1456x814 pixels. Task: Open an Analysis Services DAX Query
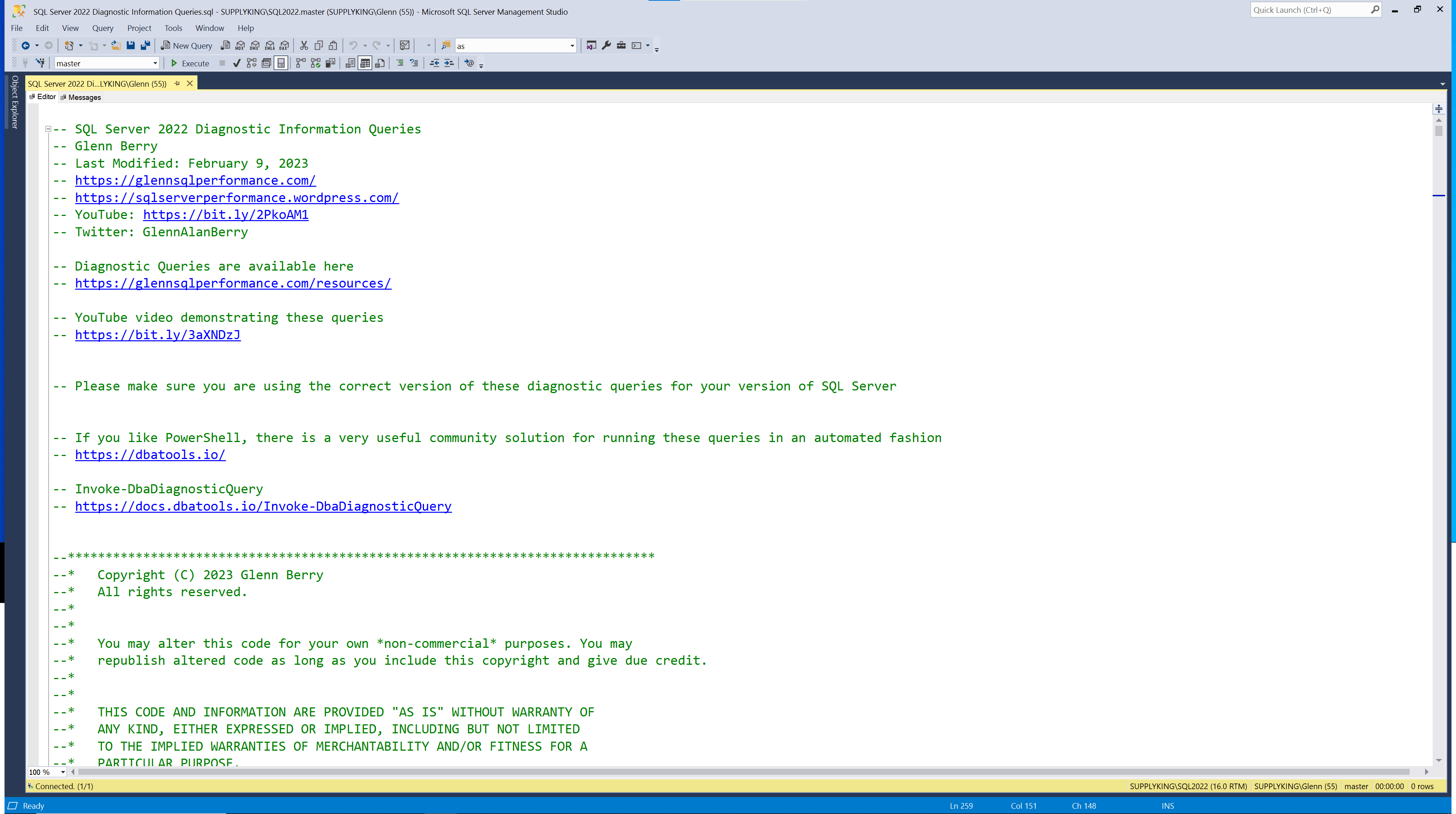click(x=284, y=46)
